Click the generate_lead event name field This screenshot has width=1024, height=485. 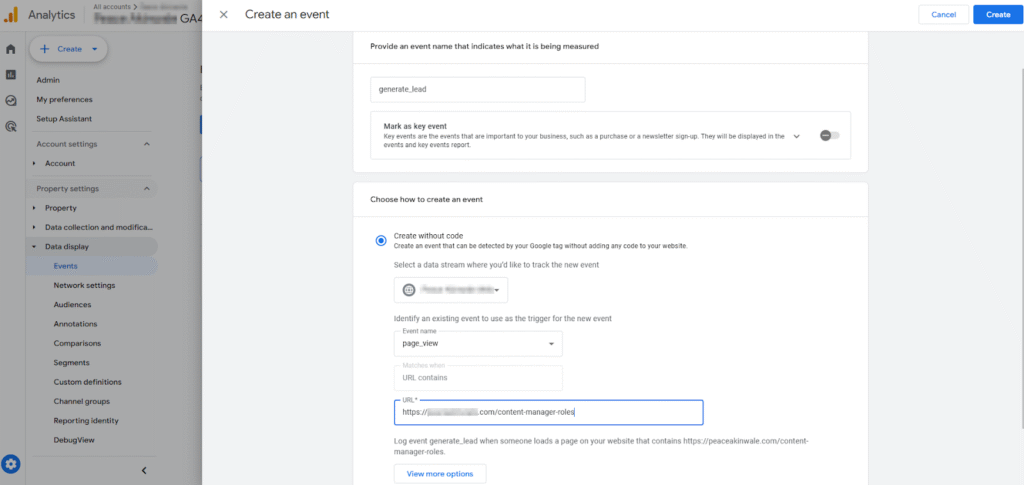point(477,90)
